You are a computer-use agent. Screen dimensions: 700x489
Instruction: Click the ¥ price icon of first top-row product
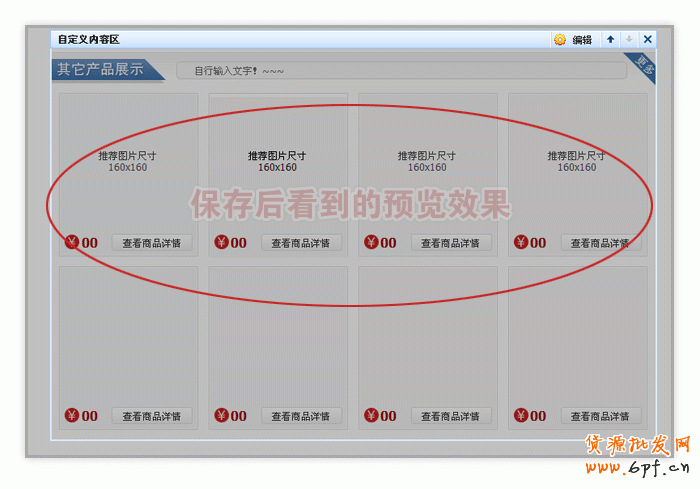[72, 242]
